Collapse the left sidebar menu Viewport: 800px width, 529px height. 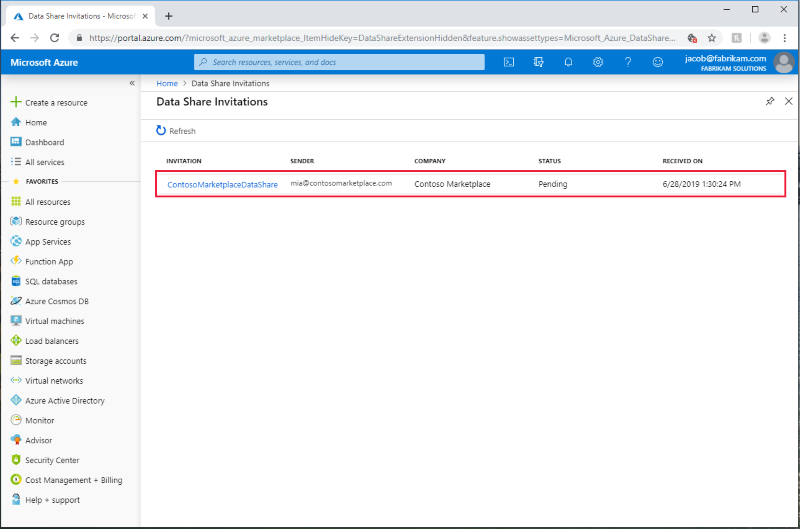click(132, 83)
